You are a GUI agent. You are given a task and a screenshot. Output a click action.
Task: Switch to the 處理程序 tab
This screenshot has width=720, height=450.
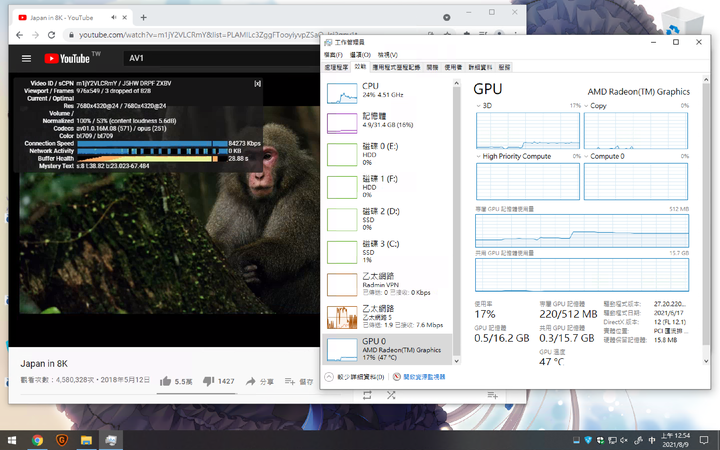coord(336,68)
